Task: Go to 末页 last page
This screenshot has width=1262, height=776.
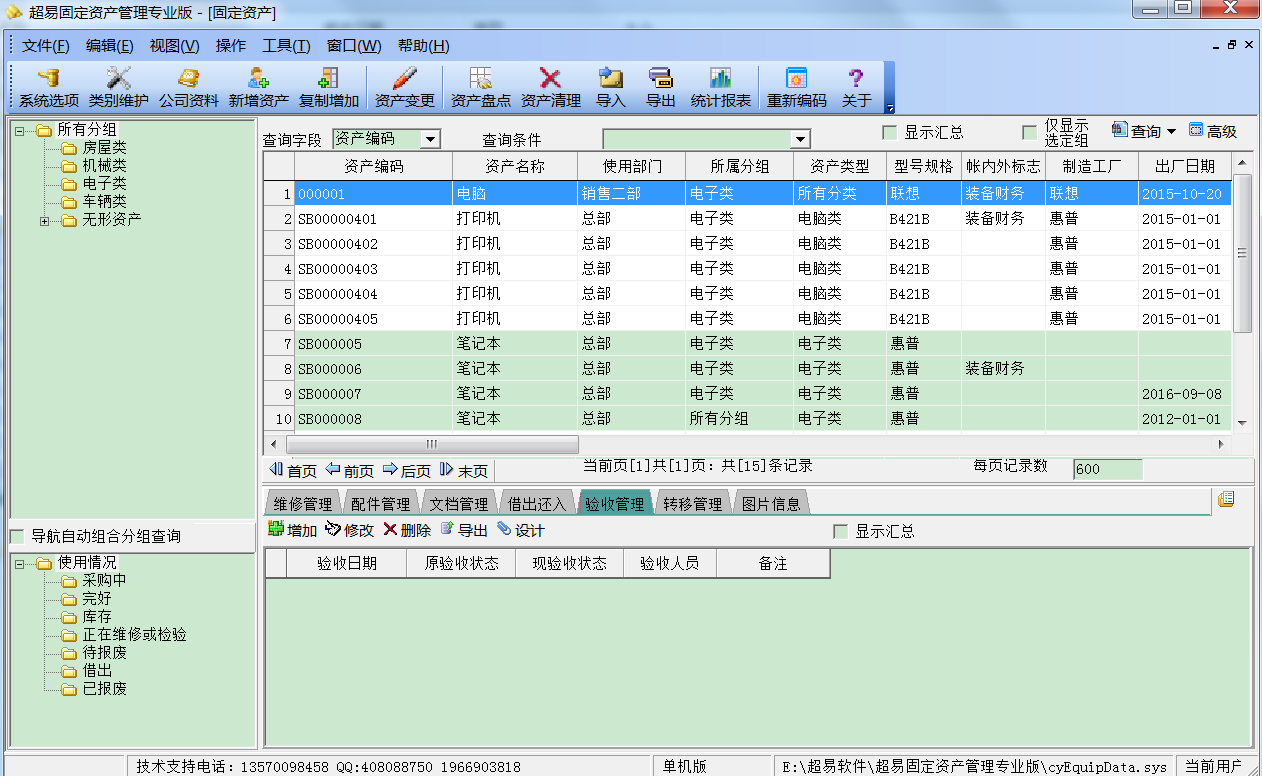Action: point(464,471)
